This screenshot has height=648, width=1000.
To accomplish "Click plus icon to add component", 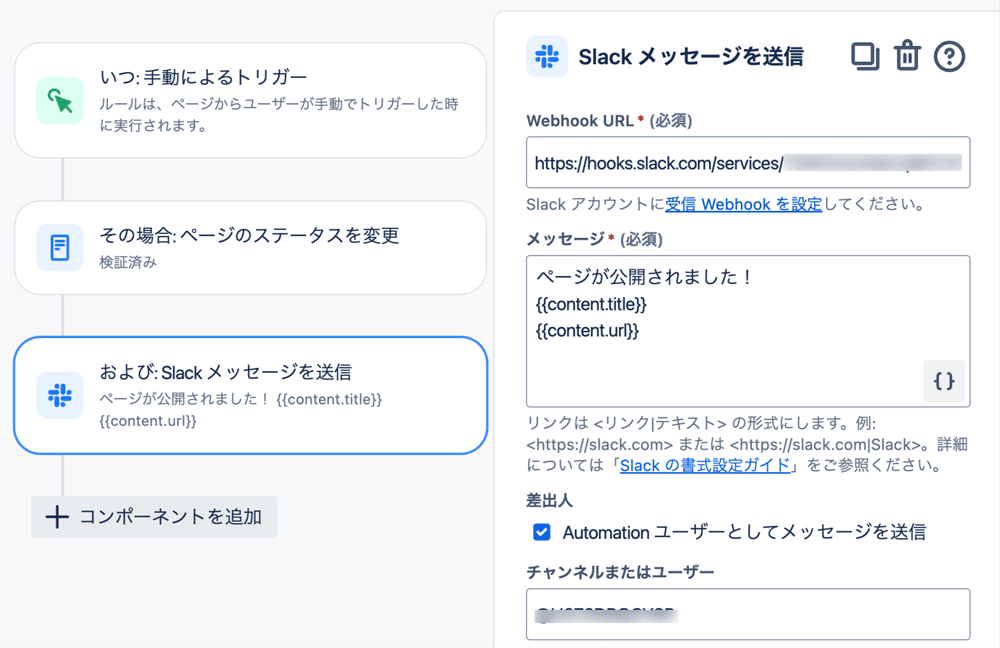I will pos(57,517).
